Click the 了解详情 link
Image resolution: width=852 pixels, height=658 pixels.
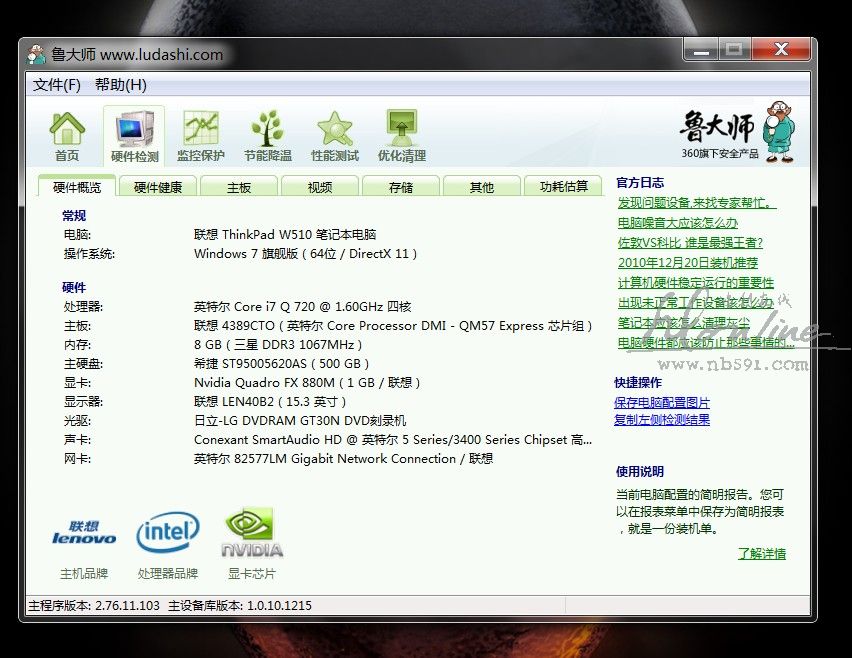pos(762,554)
